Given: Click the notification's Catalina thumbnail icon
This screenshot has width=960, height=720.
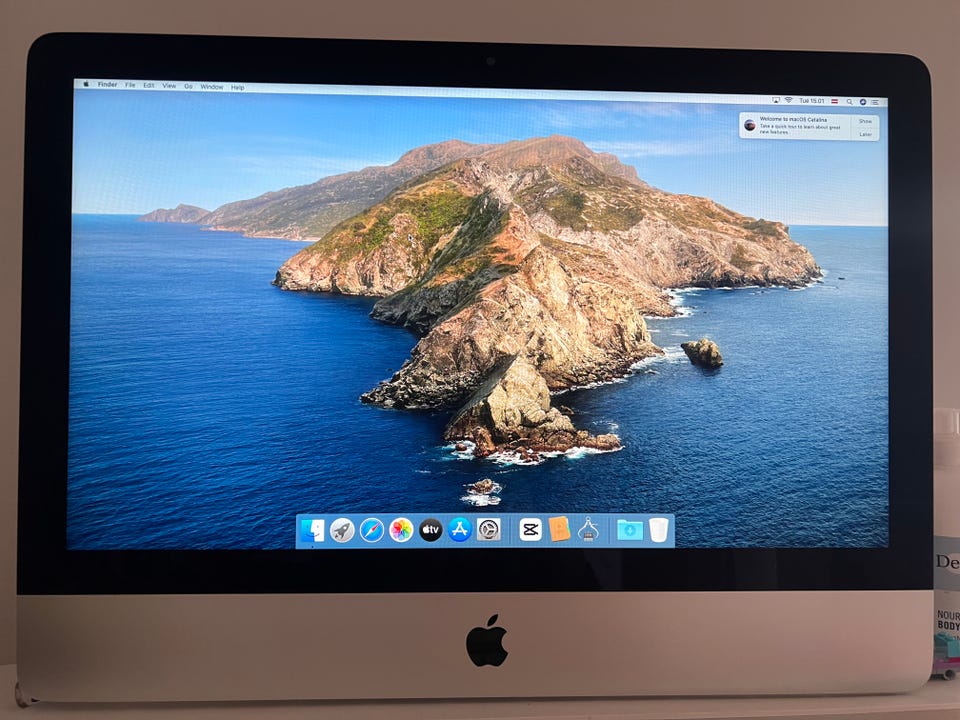Looking at the screenshot, I should (749, 126).
